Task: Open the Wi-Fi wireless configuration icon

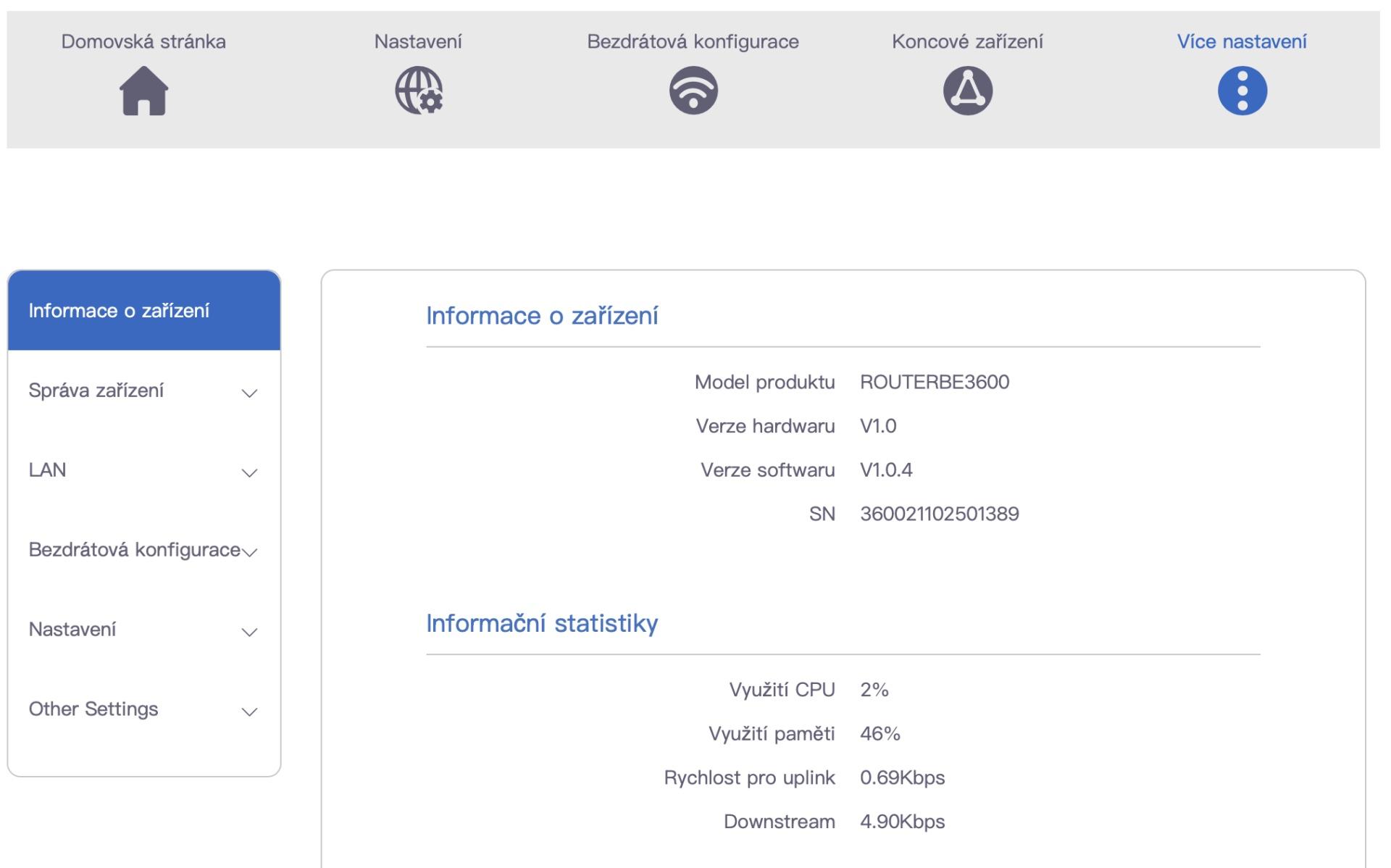Action: [x=693, y=91]
